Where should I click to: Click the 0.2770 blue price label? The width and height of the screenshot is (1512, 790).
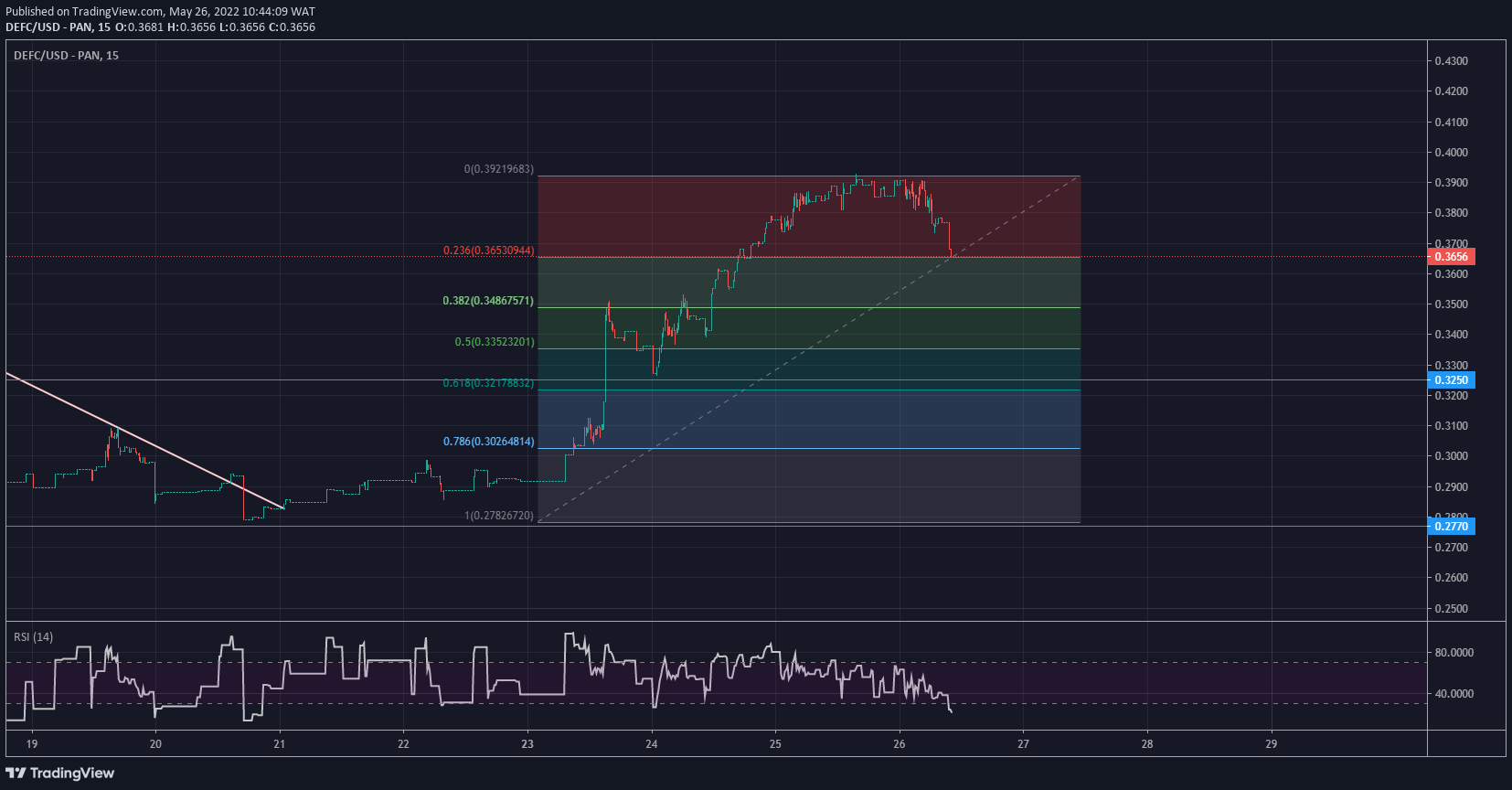coord(1451,527)
